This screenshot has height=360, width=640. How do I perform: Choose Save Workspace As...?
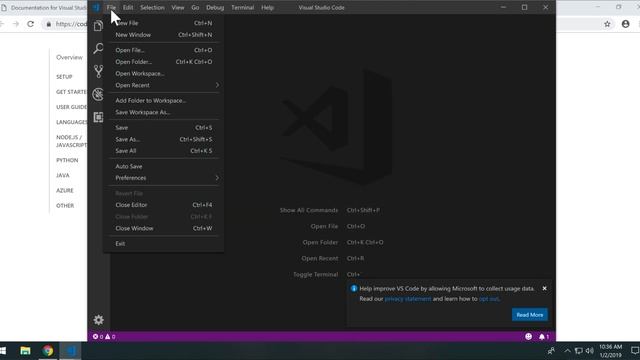[x=163, y=112]
